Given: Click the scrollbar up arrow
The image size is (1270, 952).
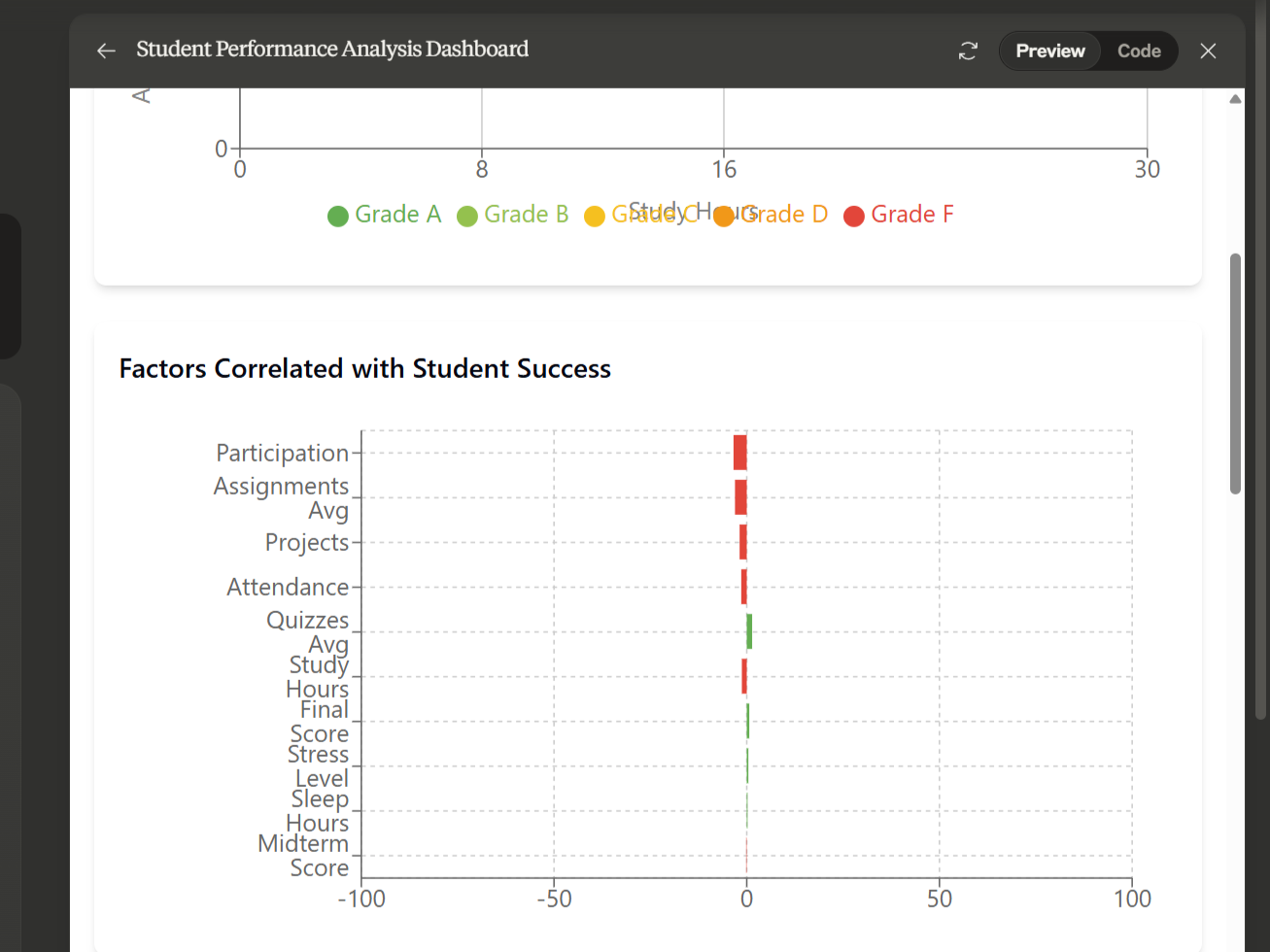Looking at the screenshot, I should pos(1235,99).
